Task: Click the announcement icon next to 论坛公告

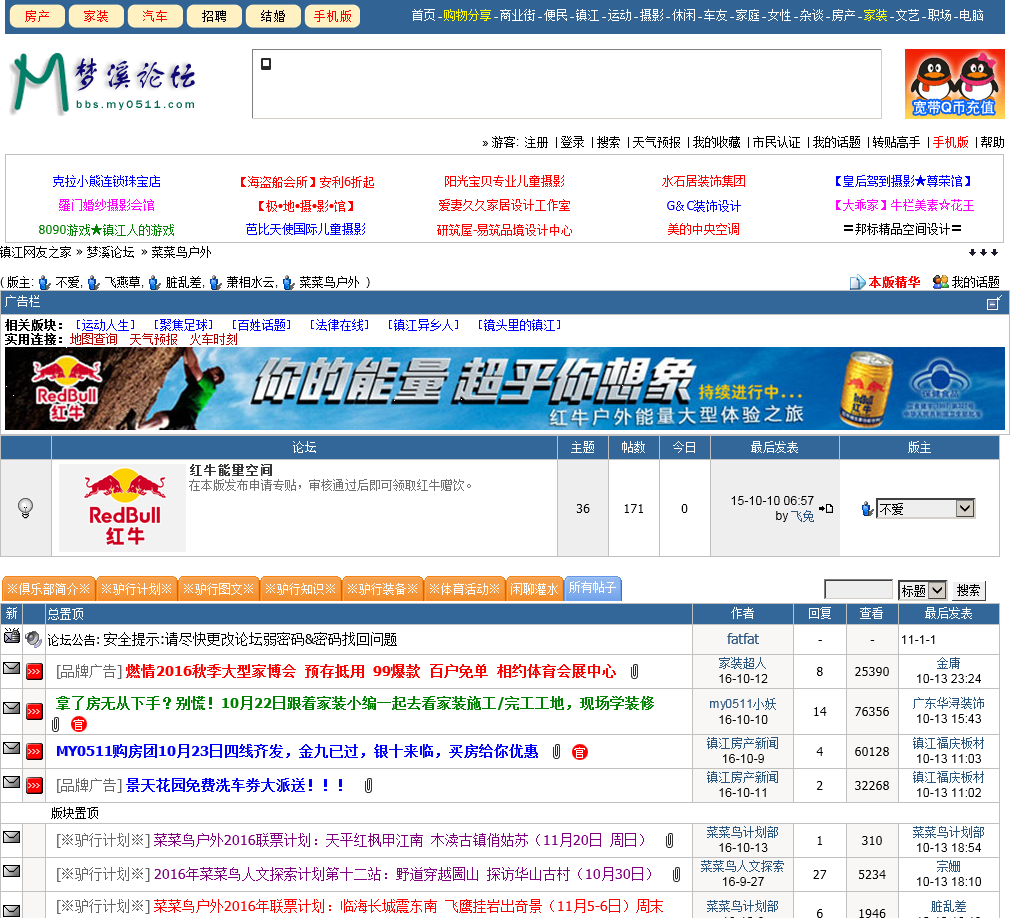Action: [x=33, y=639]
